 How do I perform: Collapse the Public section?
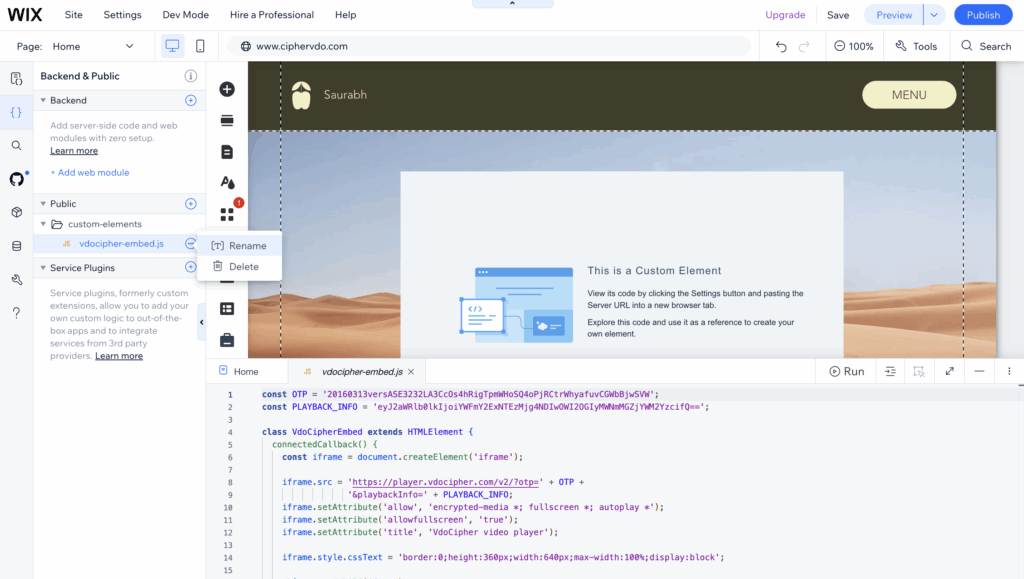43,204
